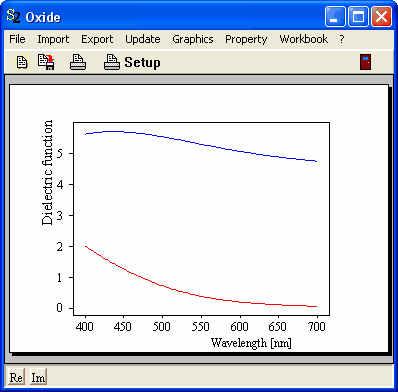Toggle the Im imaginary part button
Image resolution: width=398 pixels, height=392 pixels.
point(38,377)
